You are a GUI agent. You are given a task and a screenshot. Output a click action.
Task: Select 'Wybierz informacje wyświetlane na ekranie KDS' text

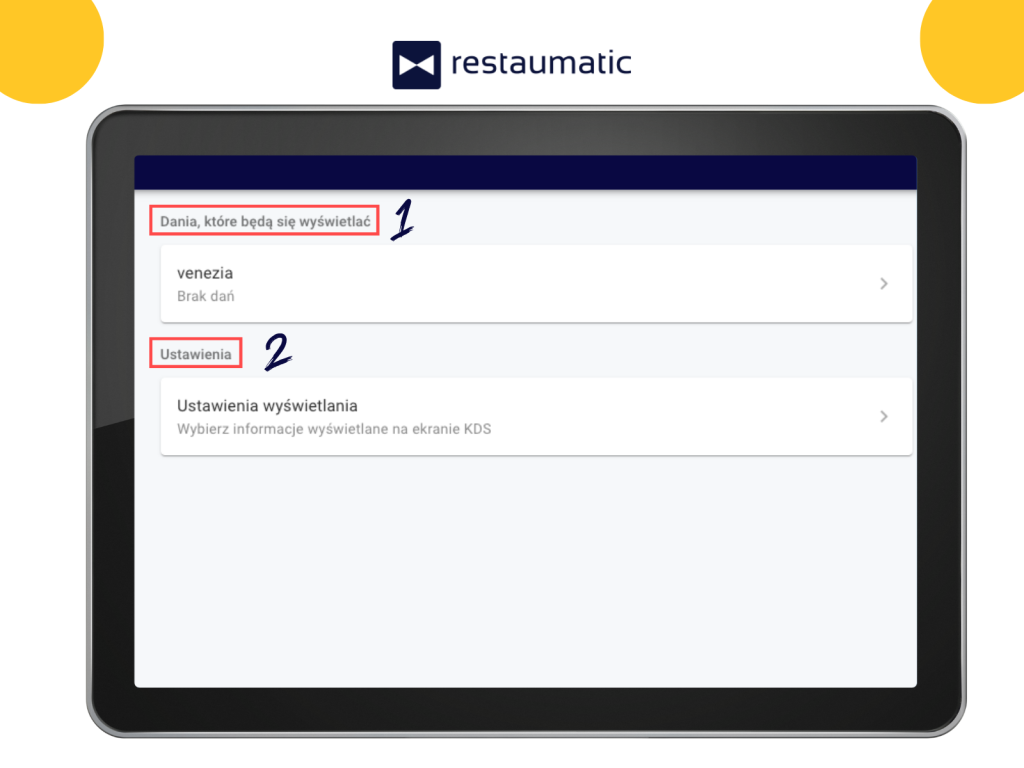click(x=334, y=429)
